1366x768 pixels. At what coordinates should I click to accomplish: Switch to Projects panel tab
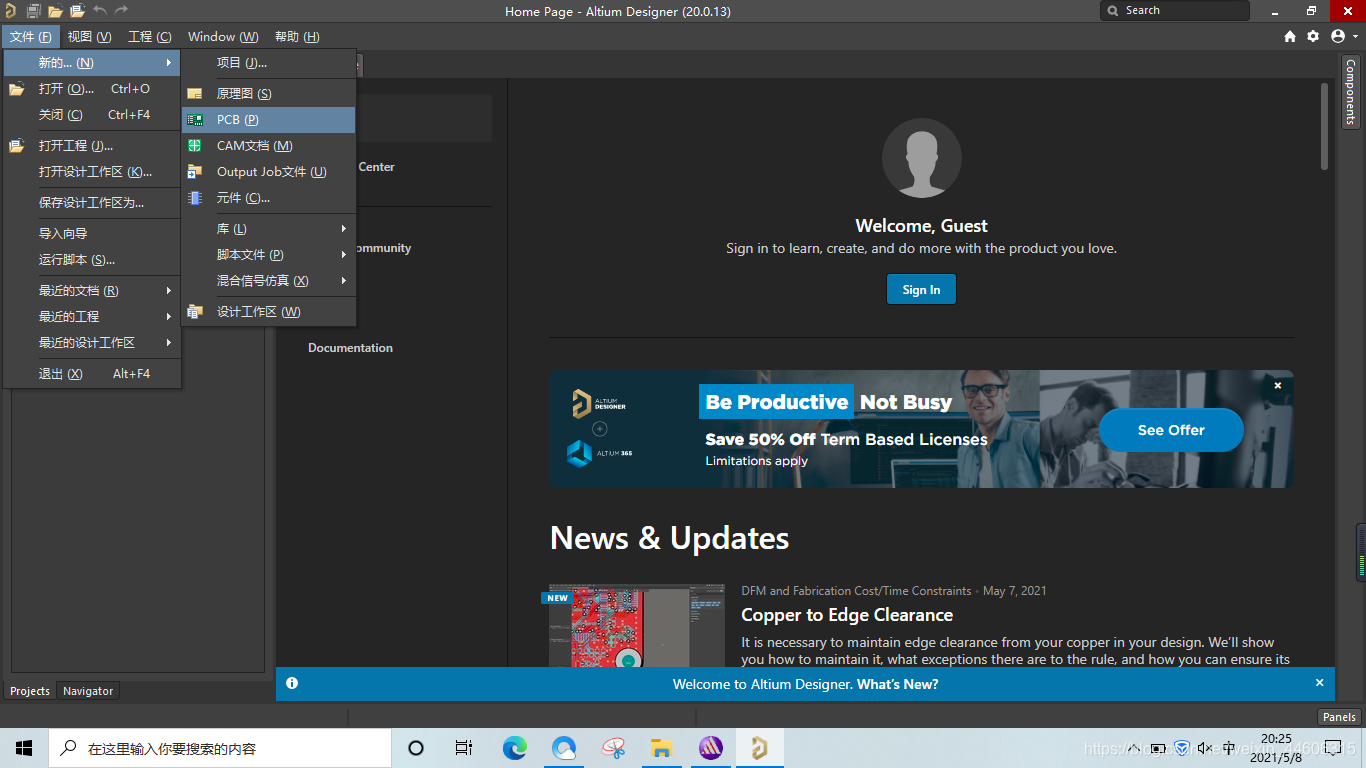pyautogui.click(x=30, y=691)
